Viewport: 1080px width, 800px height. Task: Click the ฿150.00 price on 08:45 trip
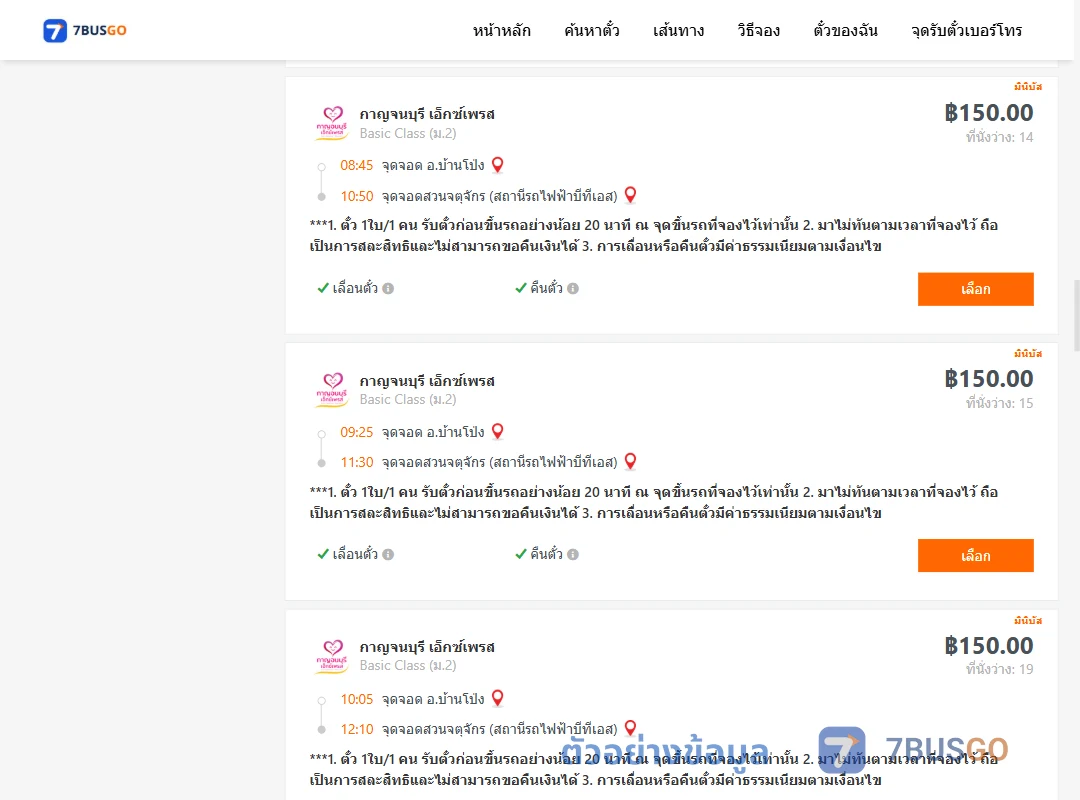pos(988,112)
